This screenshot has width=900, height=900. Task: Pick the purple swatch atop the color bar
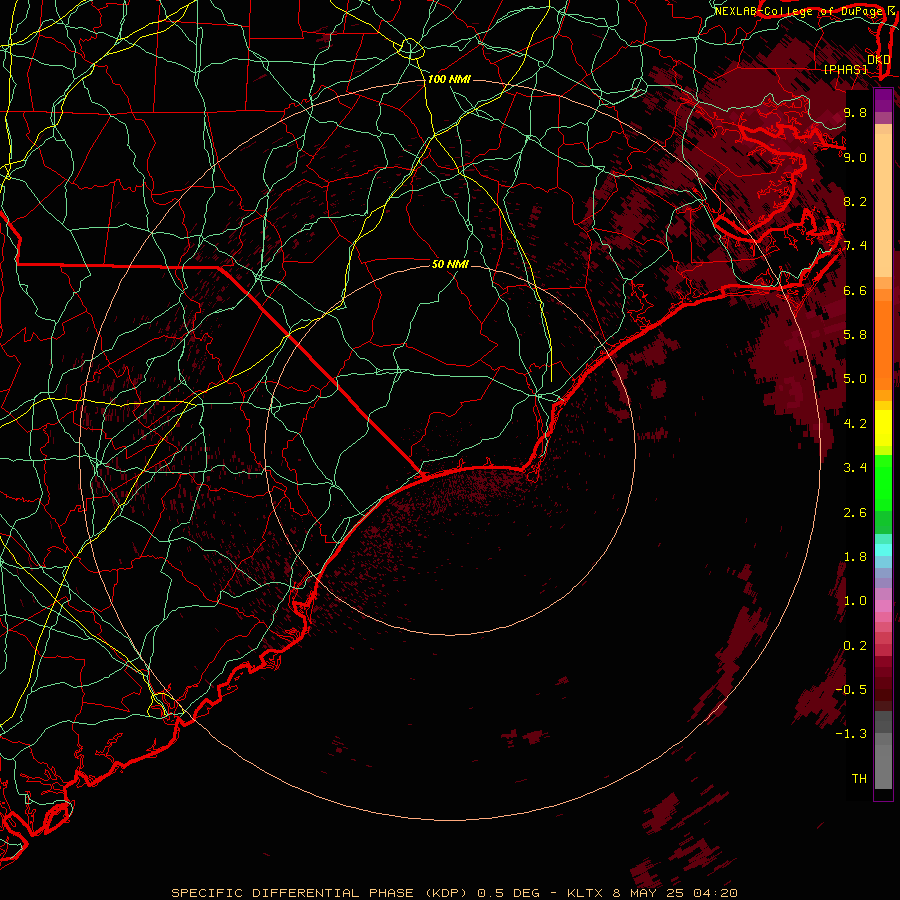[883, 100]
